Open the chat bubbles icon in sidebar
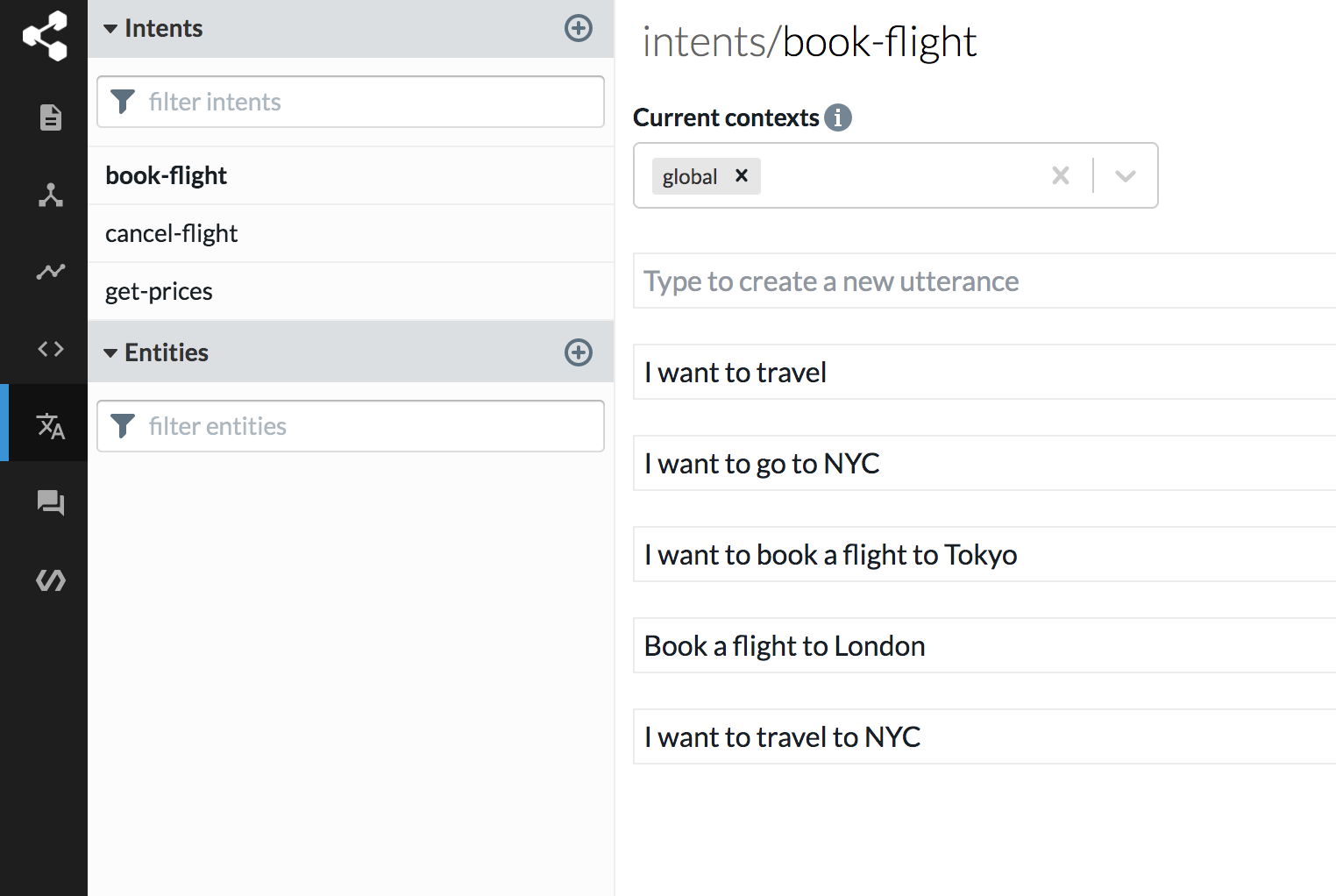This screenshot has width=1336, height=896. point(51,503)
